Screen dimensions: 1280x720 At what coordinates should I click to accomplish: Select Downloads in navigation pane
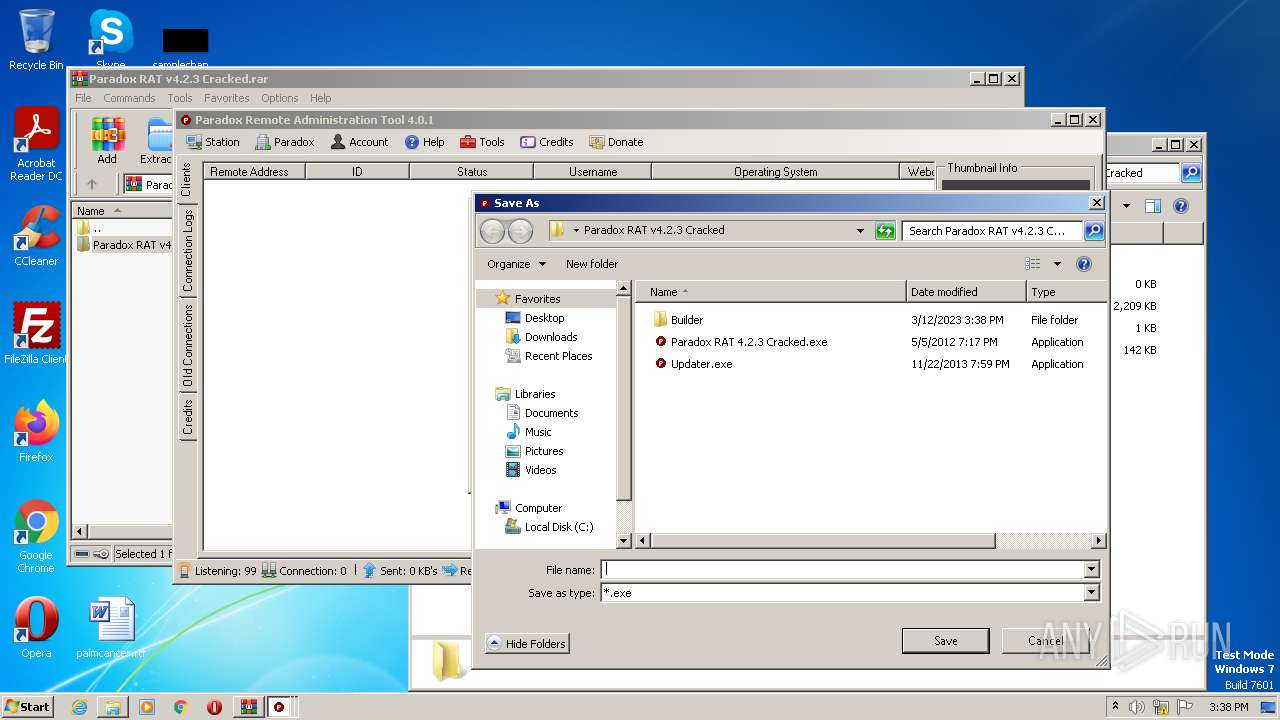[x=550, y=337]
